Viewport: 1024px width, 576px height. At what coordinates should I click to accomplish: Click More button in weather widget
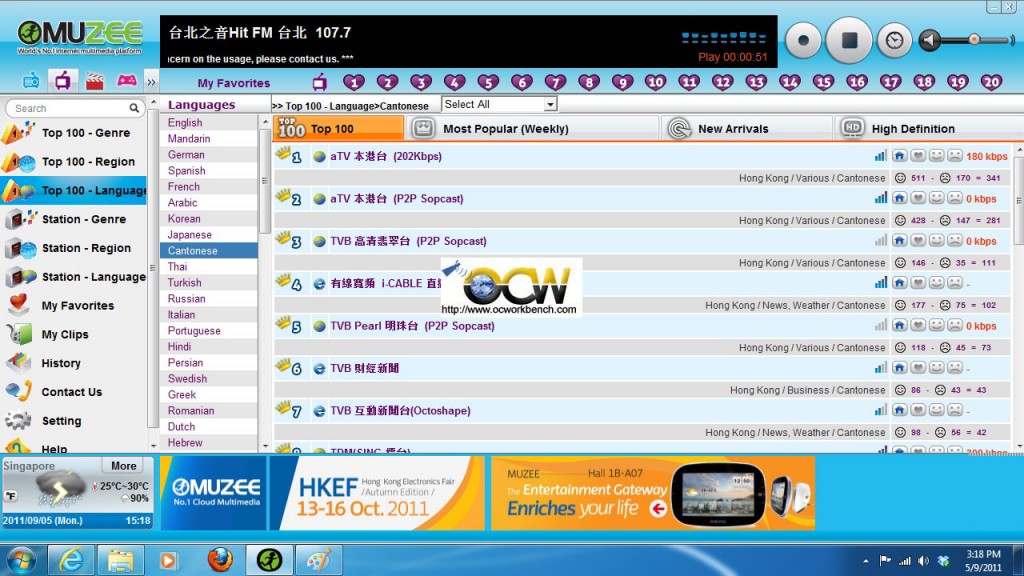pos(123,466)
